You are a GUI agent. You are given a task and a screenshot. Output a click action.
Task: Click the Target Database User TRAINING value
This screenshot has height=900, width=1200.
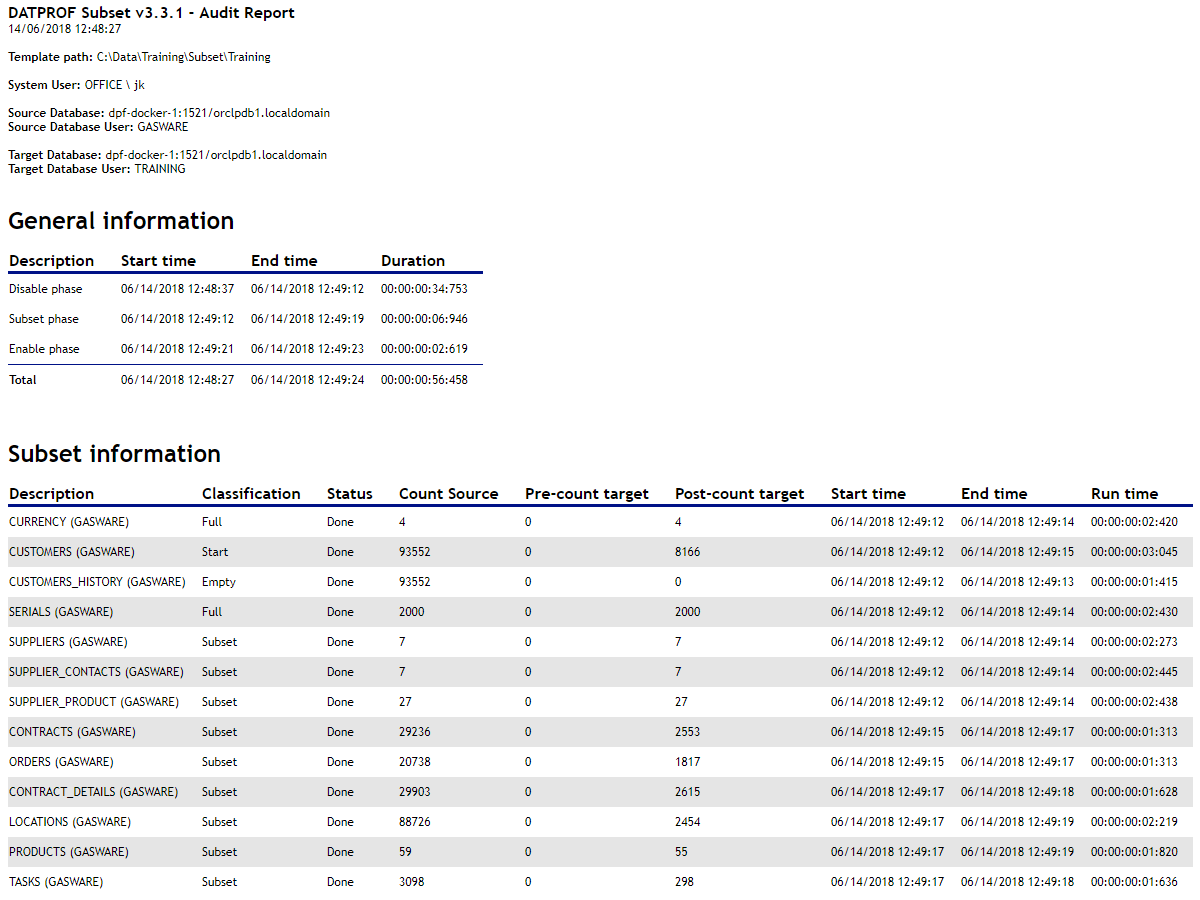click(x=160, y=169)
